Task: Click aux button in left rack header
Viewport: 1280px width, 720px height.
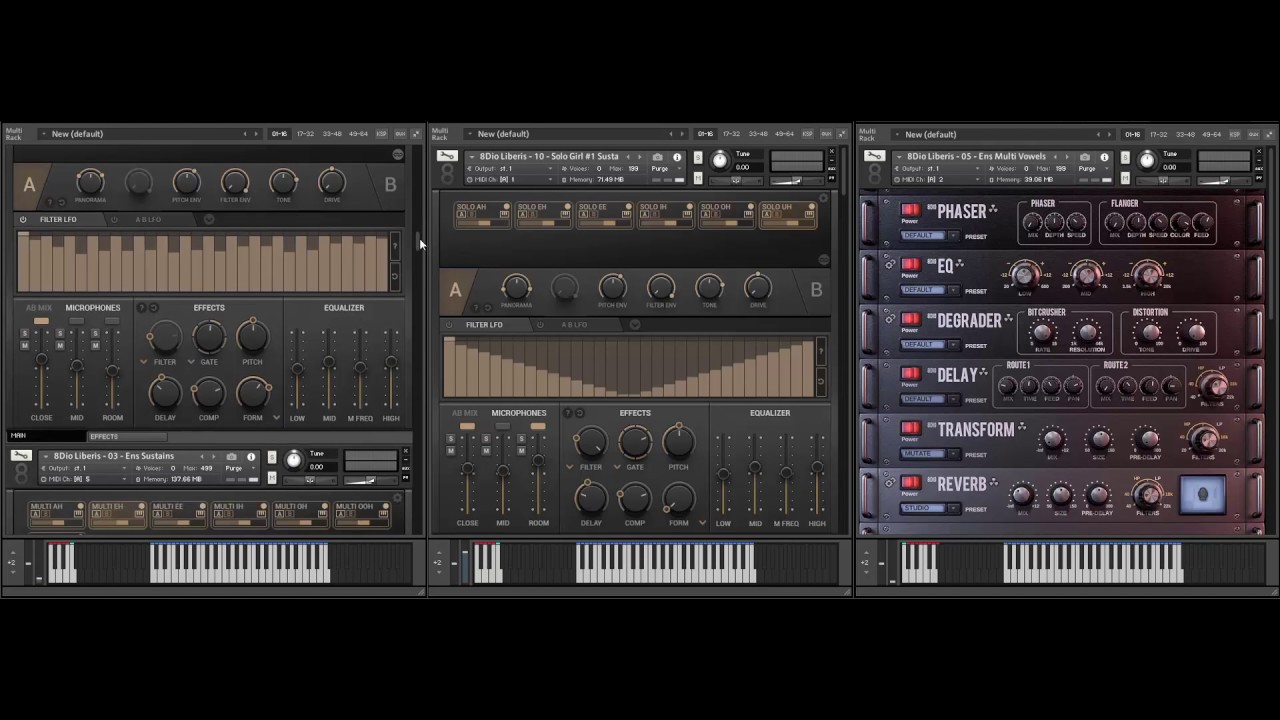Action: click(x=400, y=134)
